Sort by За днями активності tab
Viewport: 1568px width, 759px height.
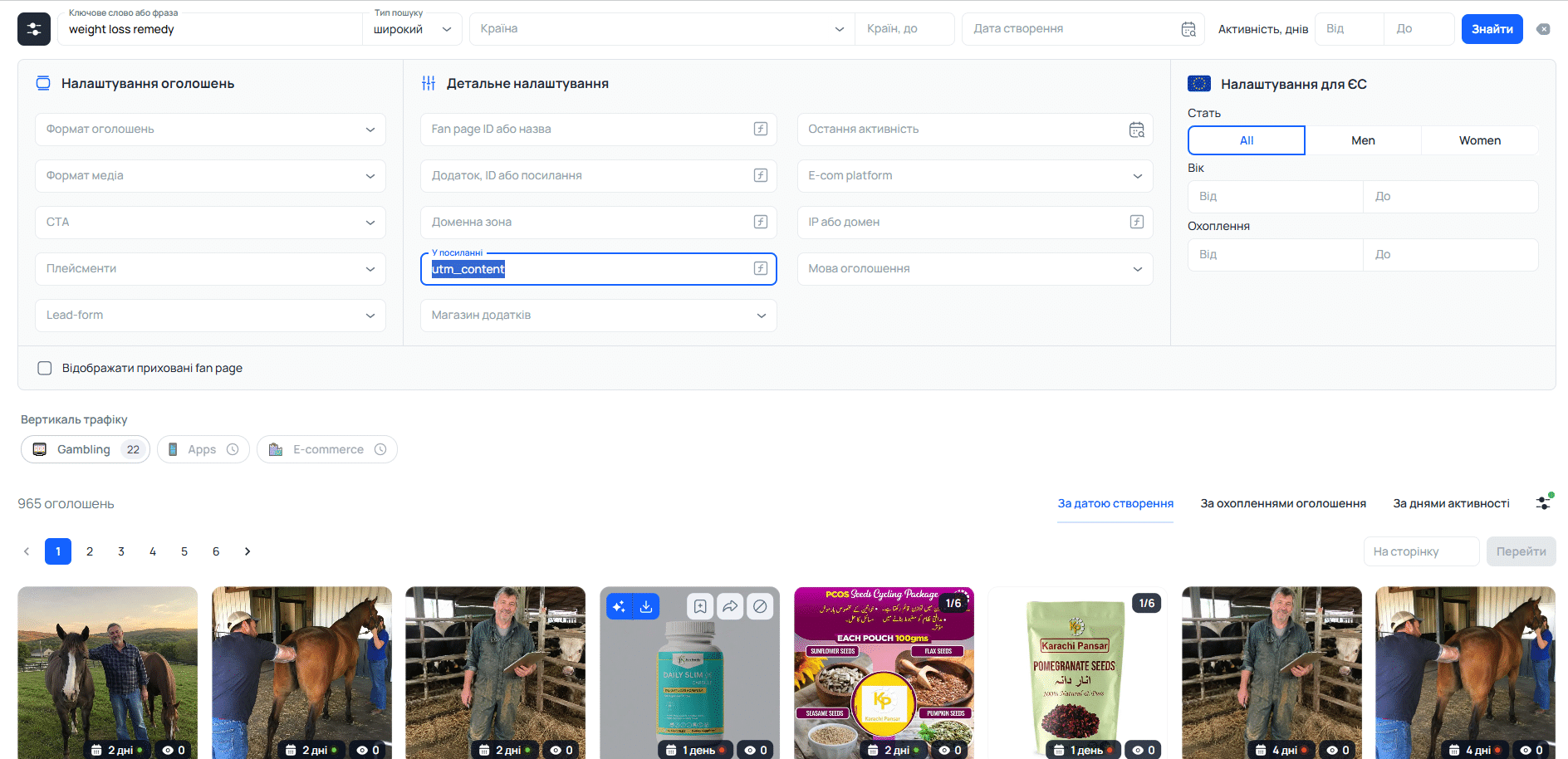click(x=1451, y=503)
